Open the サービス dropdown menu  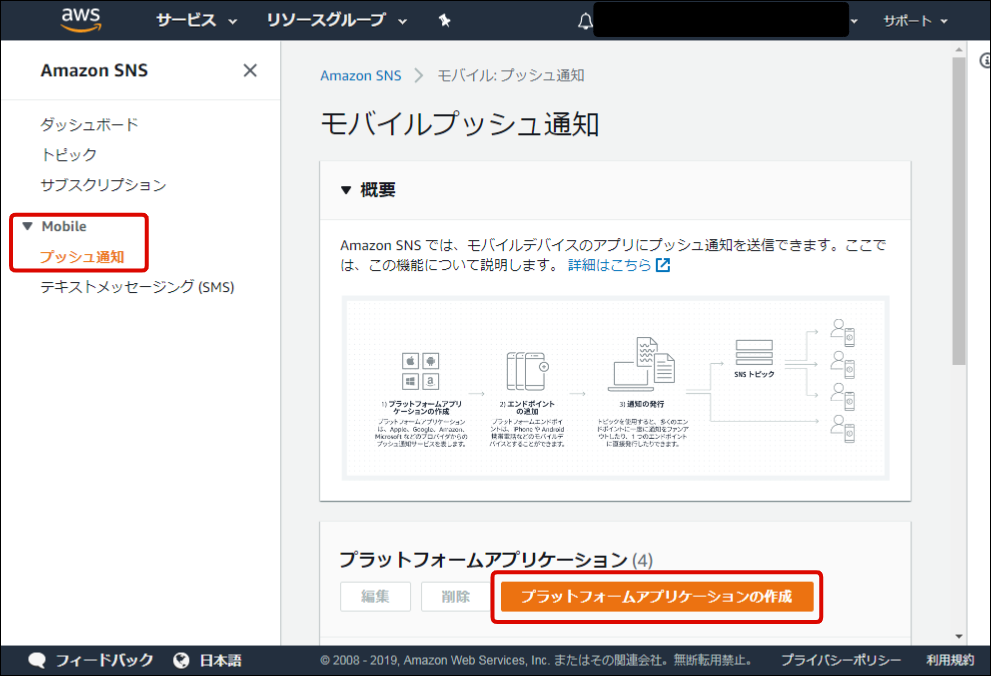point(196,21)
